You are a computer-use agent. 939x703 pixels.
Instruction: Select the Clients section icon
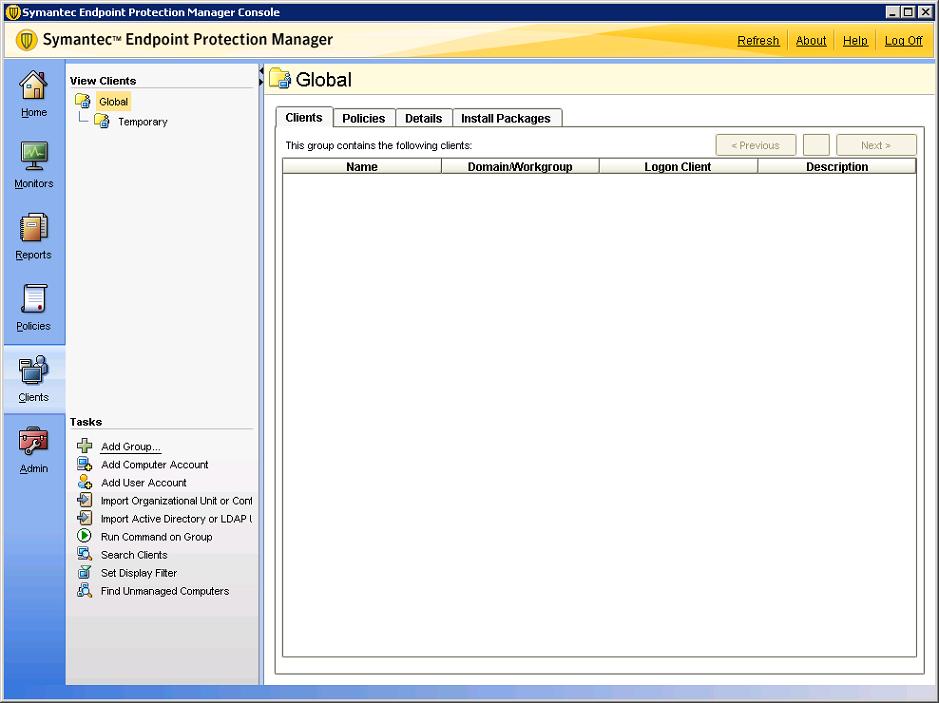click(x=34, y=369)
